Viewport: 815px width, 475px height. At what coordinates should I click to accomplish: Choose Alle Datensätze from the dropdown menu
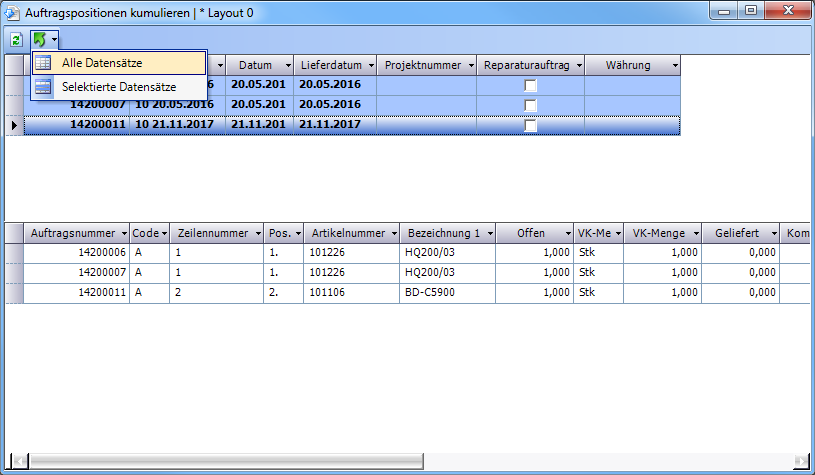pos(102,63)
